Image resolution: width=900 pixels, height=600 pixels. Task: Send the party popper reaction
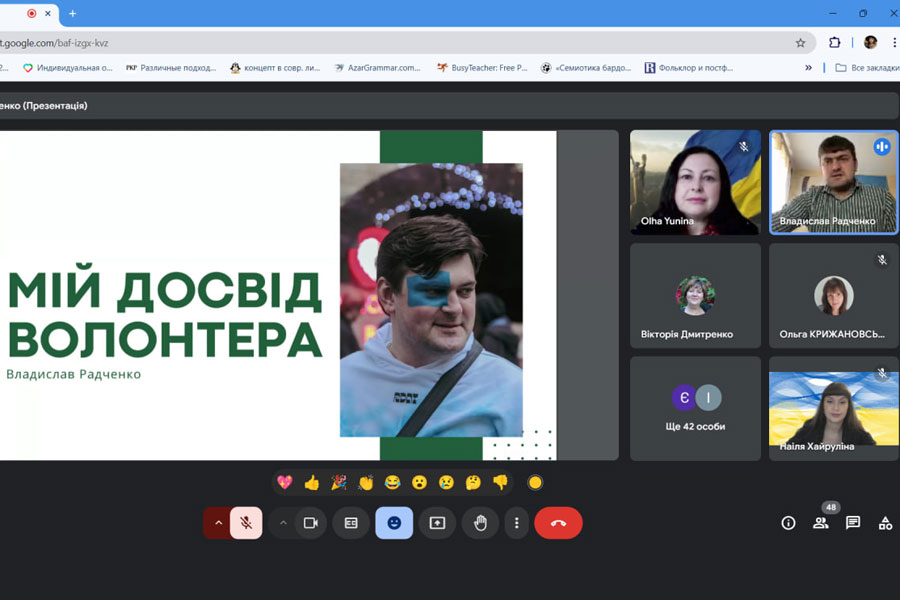coord(339,482)
